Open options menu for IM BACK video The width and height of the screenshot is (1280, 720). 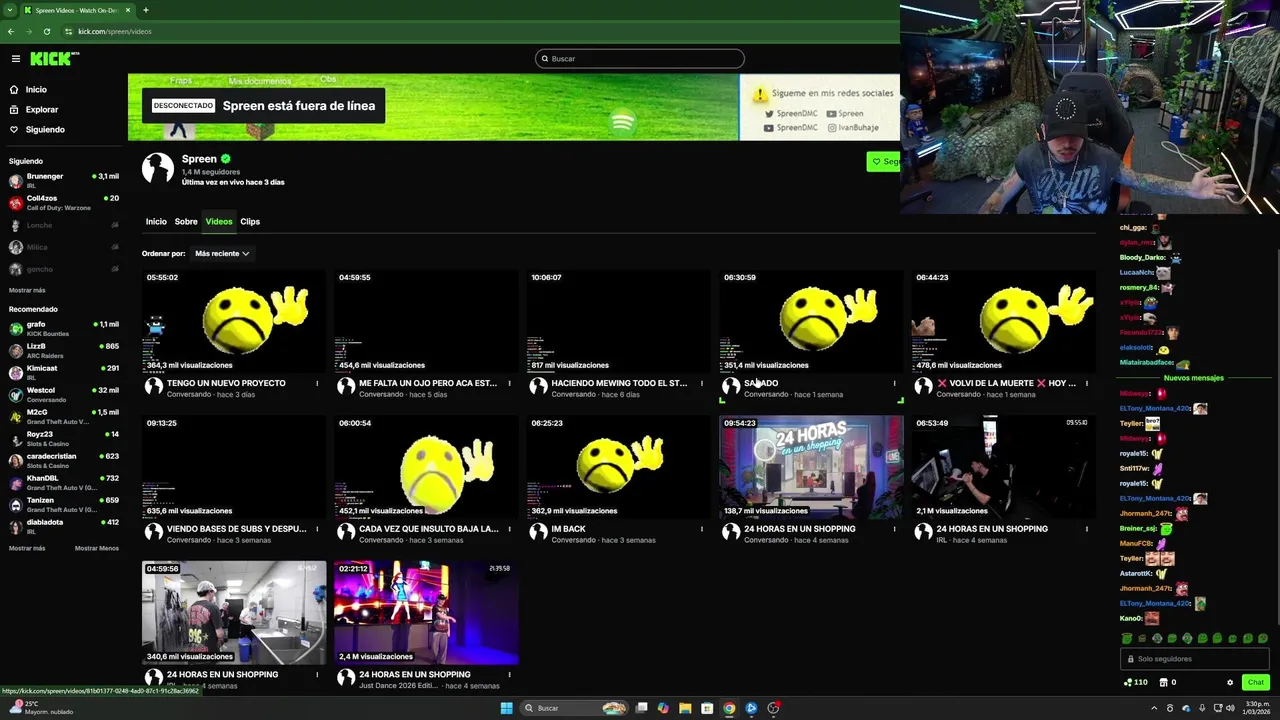click(x=702, y=529)
